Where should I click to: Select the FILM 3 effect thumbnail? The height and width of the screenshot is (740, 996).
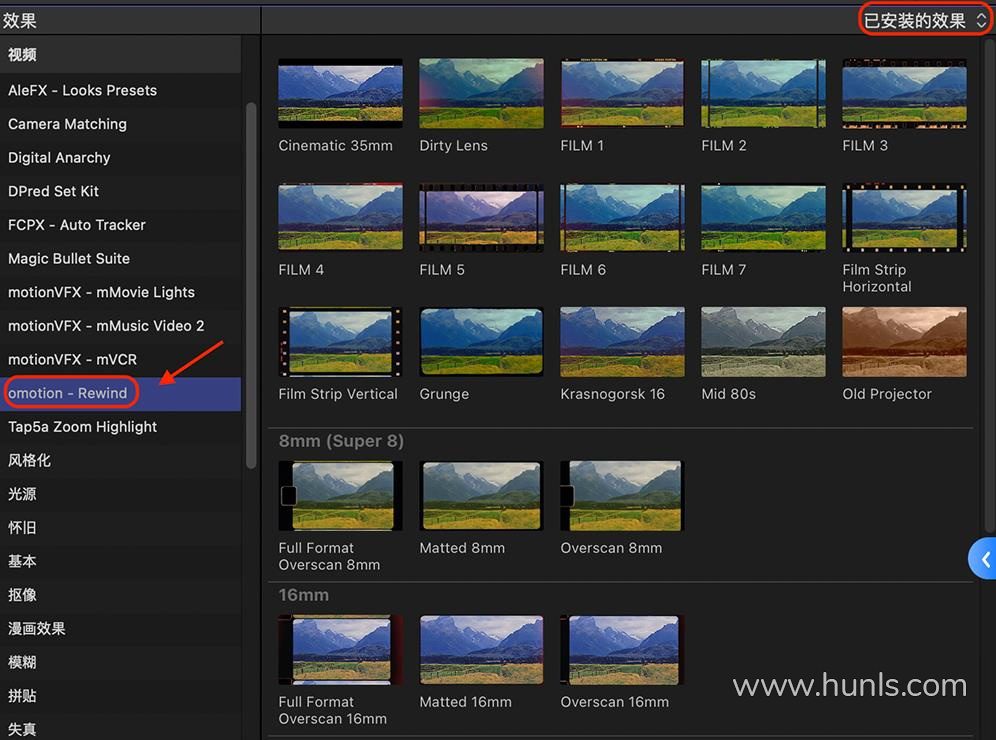tap(905, 93)
